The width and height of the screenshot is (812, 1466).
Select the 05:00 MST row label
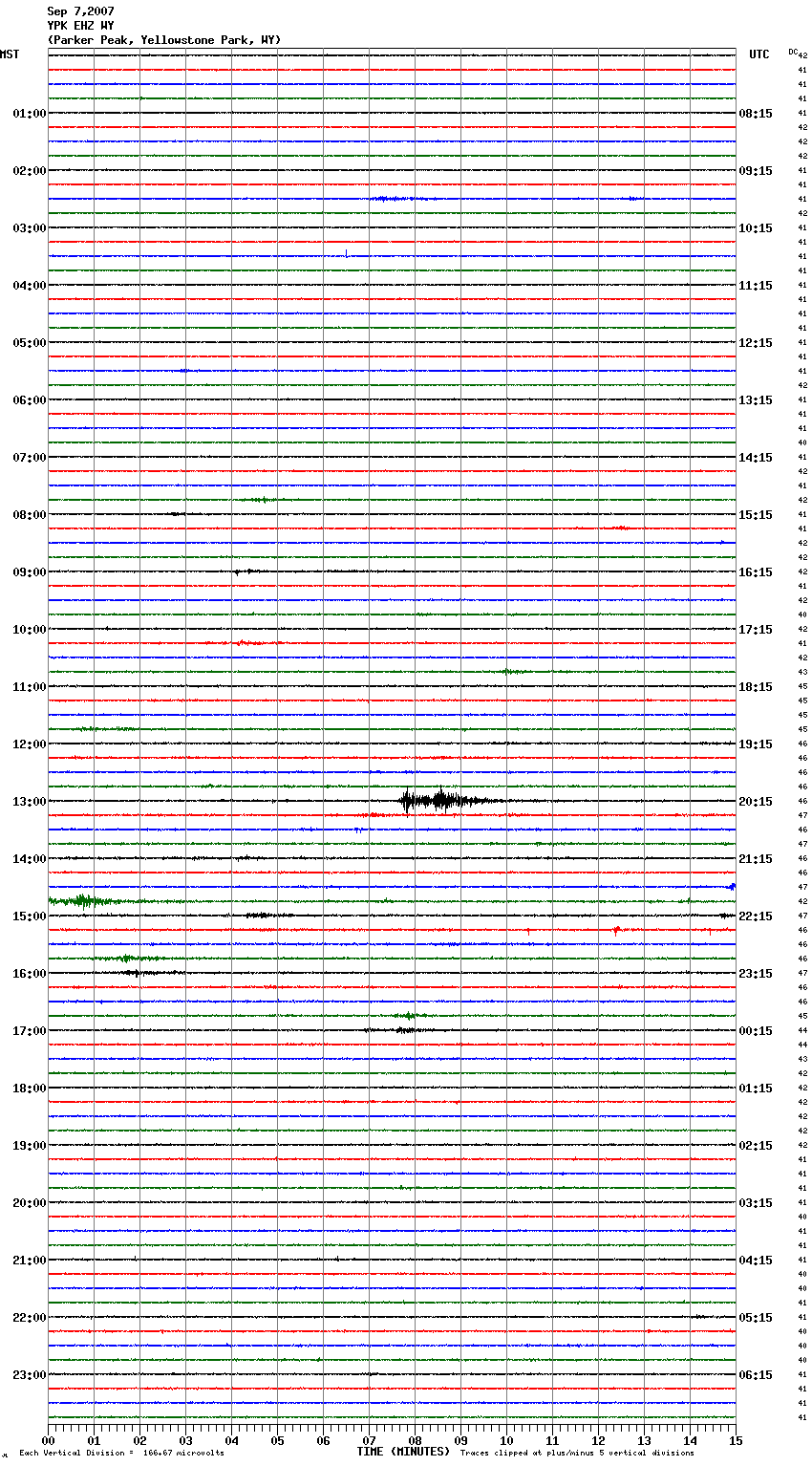[30, 343]
